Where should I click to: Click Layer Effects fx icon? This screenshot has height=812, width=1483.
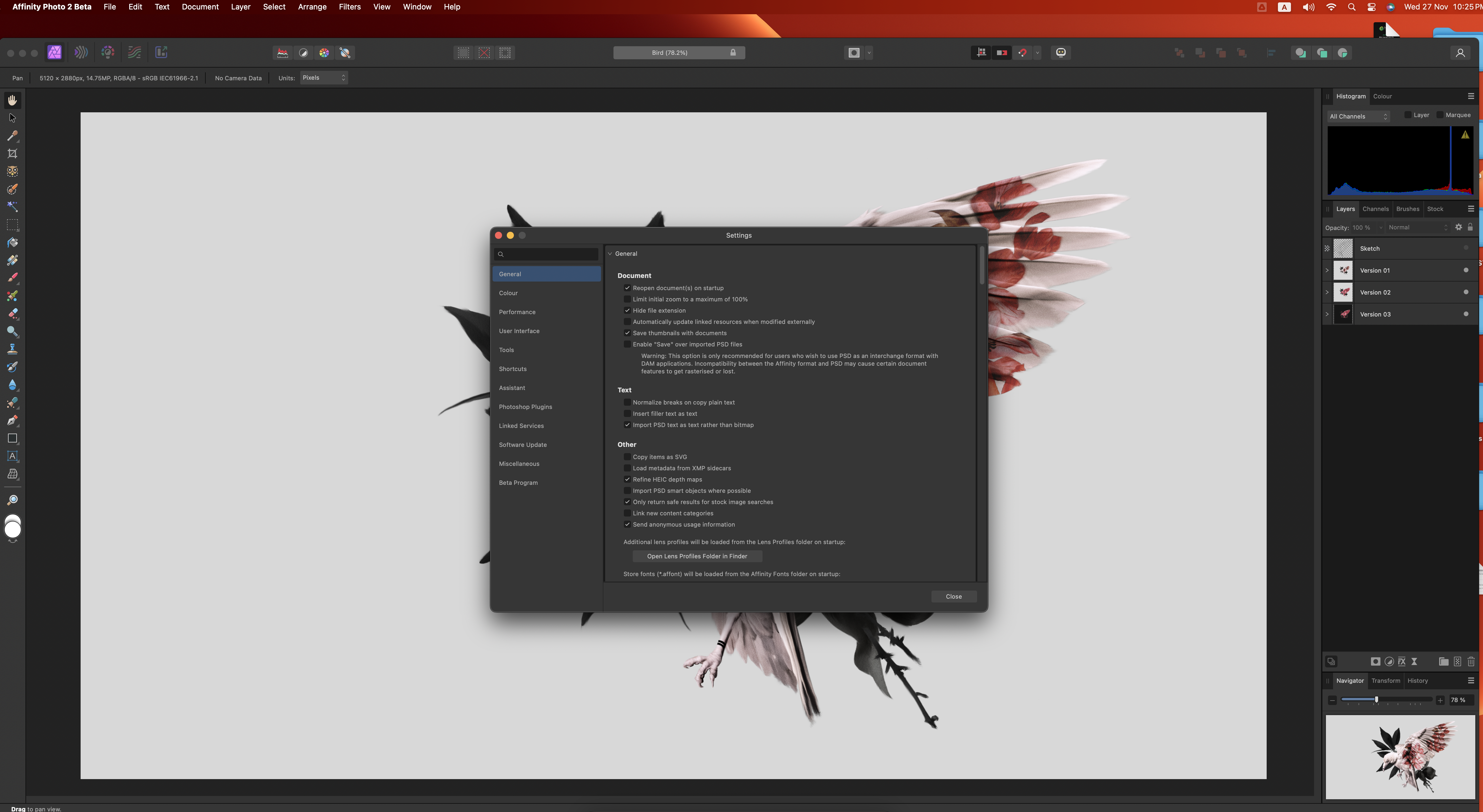click(x=1402, y=661)
